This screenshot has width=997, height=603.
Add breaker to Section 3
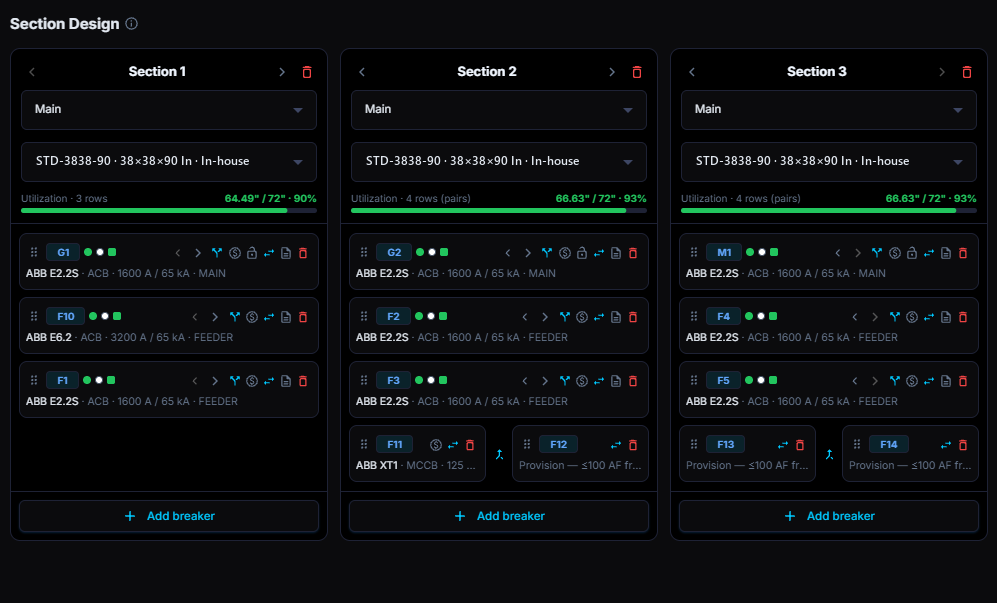pyautogui.click(x=829, y=516)
